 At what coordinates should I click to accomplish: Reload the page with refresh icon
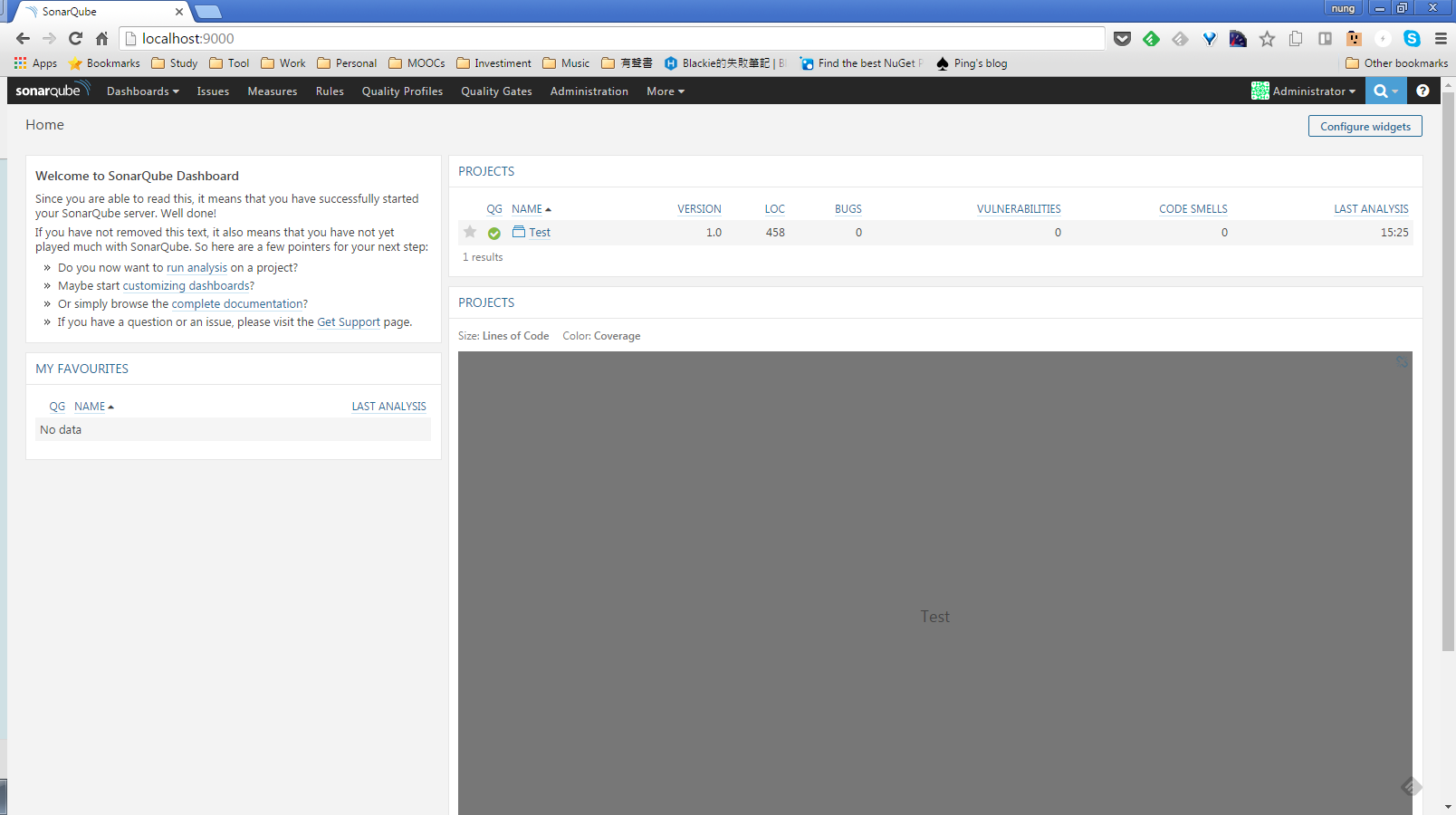point(75,38)
